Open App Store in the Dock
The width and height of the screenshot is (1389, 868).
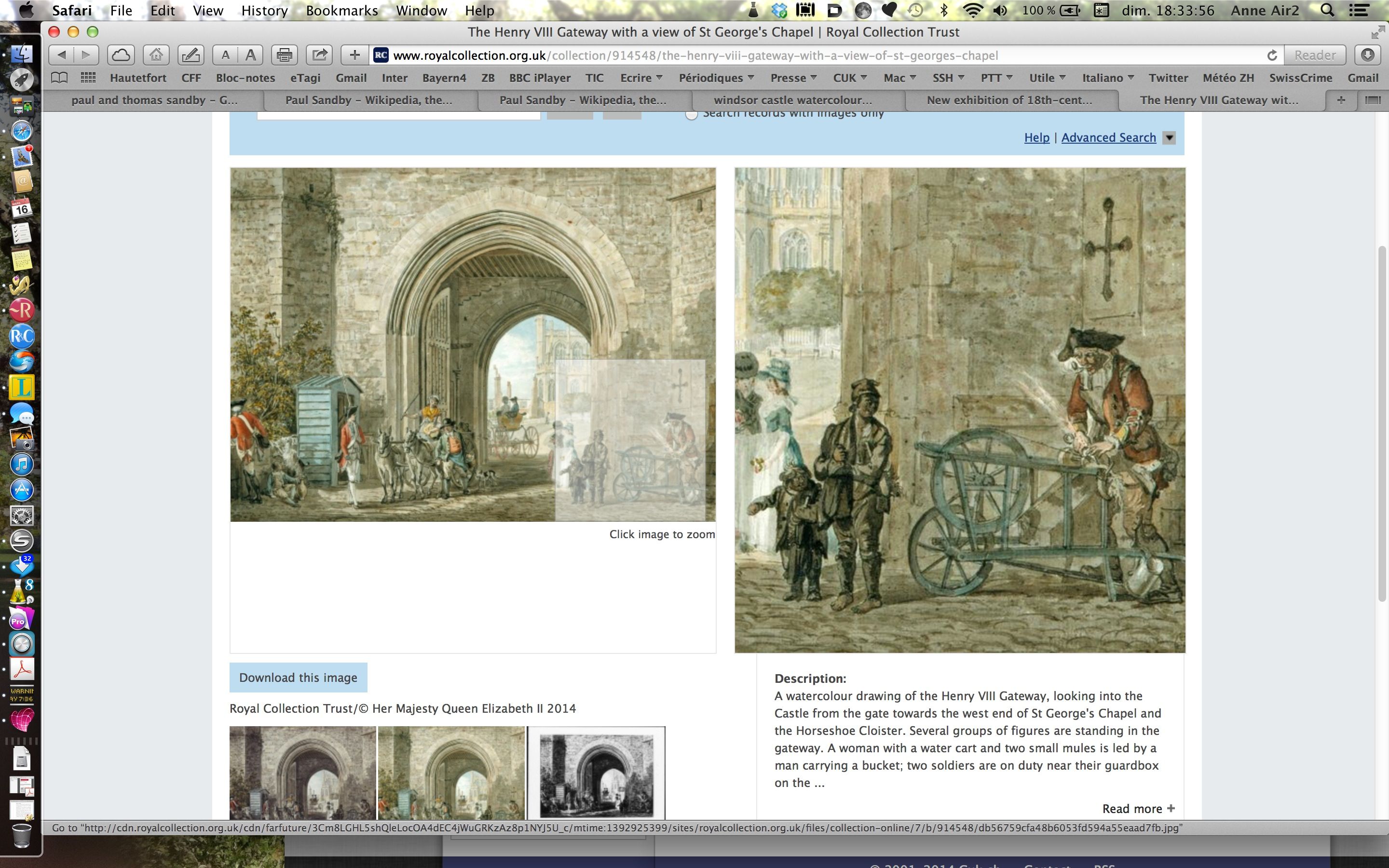pos(22,489)
